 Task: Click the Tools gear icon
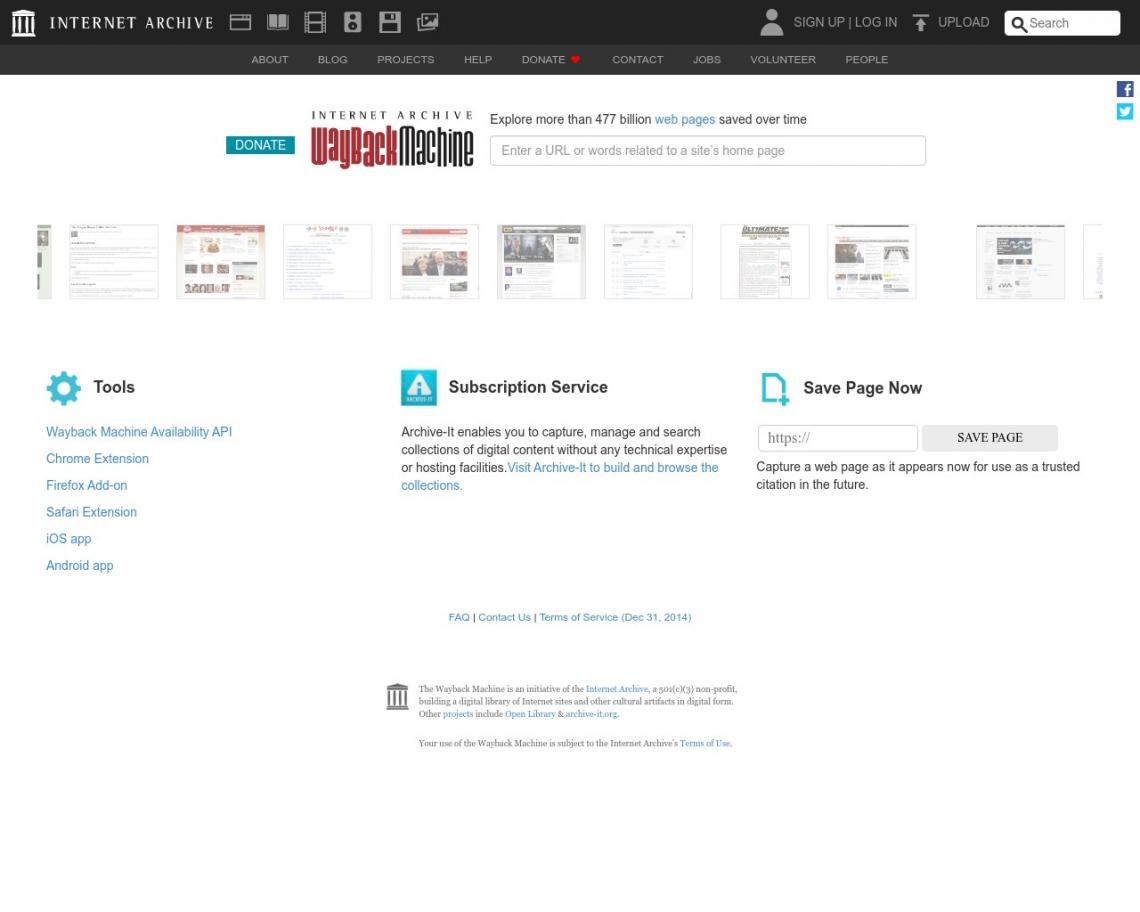[x=64, y=388]
